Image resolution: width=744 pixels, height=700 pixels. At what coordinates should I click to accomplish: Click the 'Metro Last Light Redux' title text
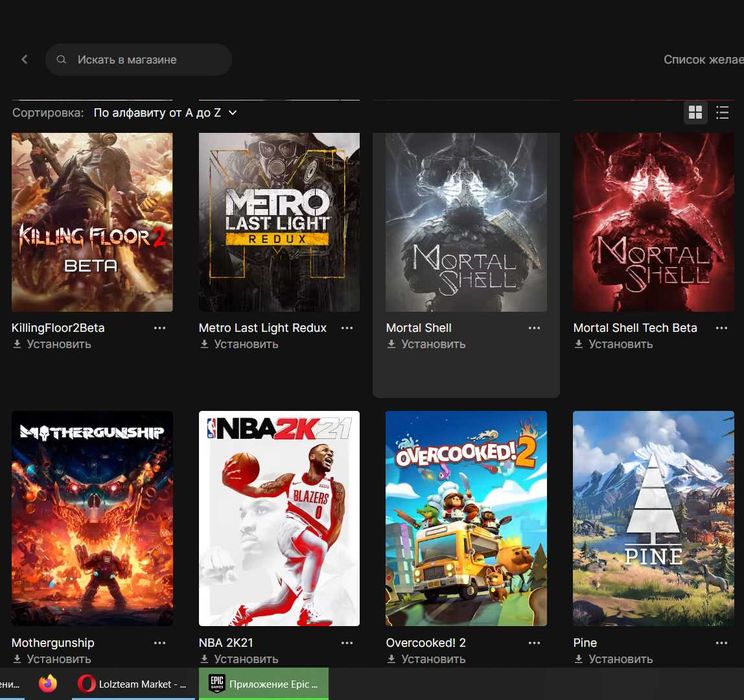tap(262, 328)
